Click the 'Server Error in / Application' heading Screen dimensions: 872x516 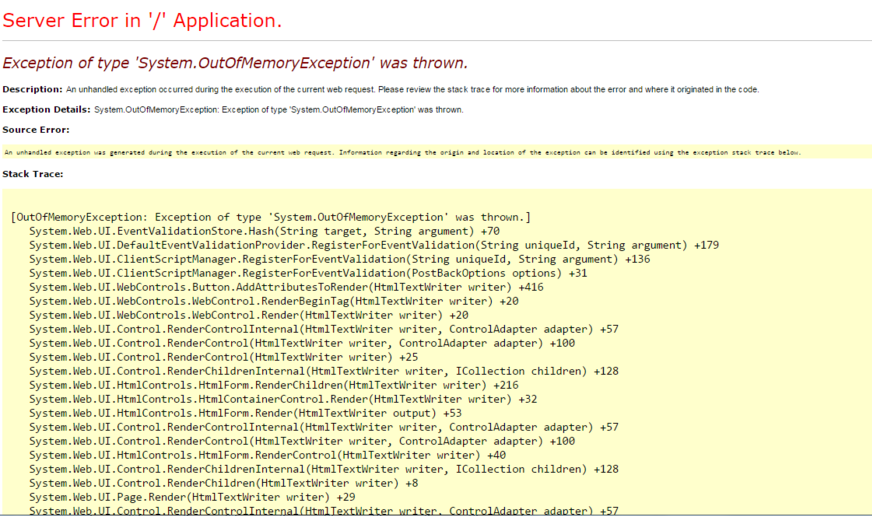tap(142, 20)
